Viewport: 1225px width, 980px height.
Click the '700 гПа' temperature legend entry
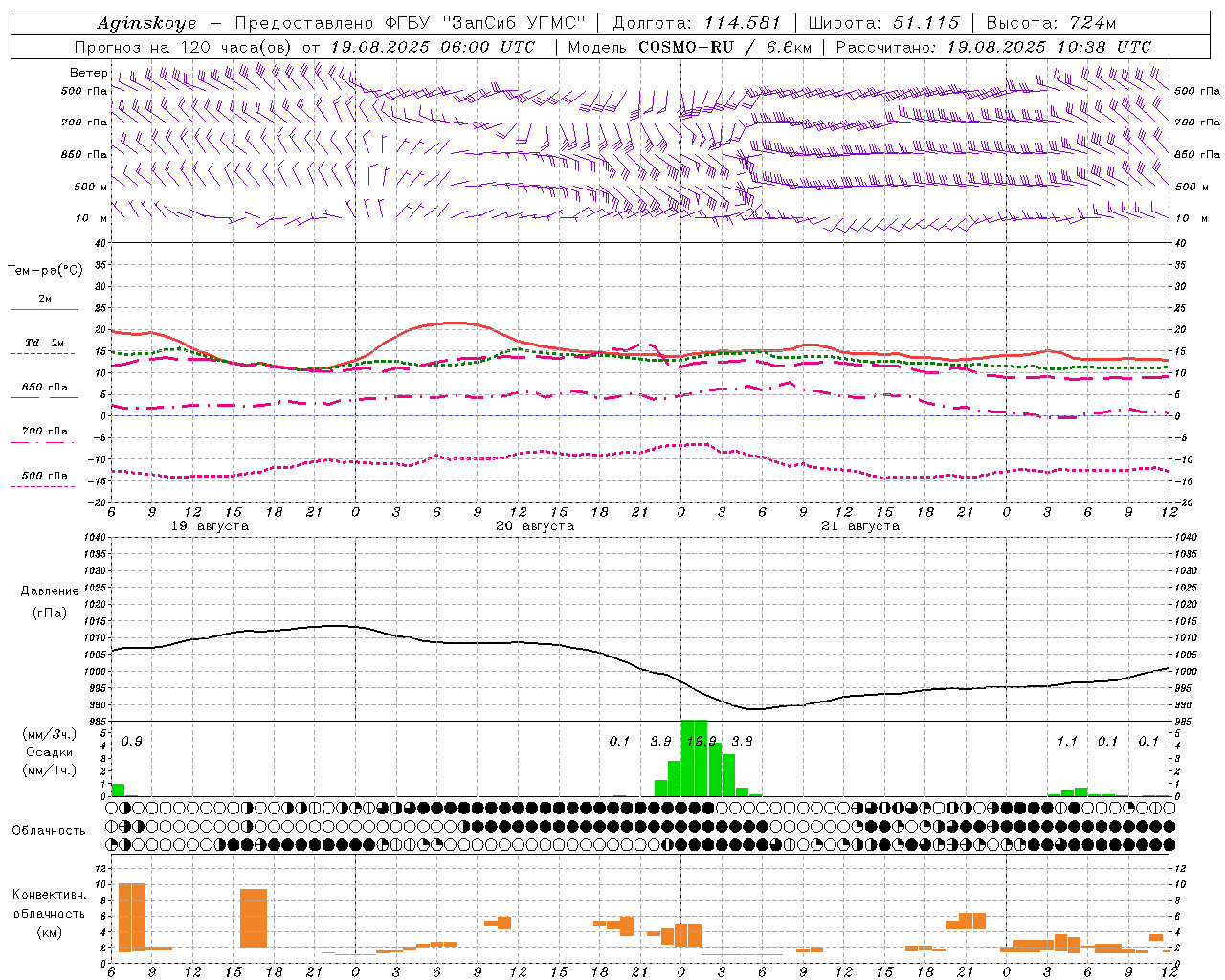click(45, 431)
